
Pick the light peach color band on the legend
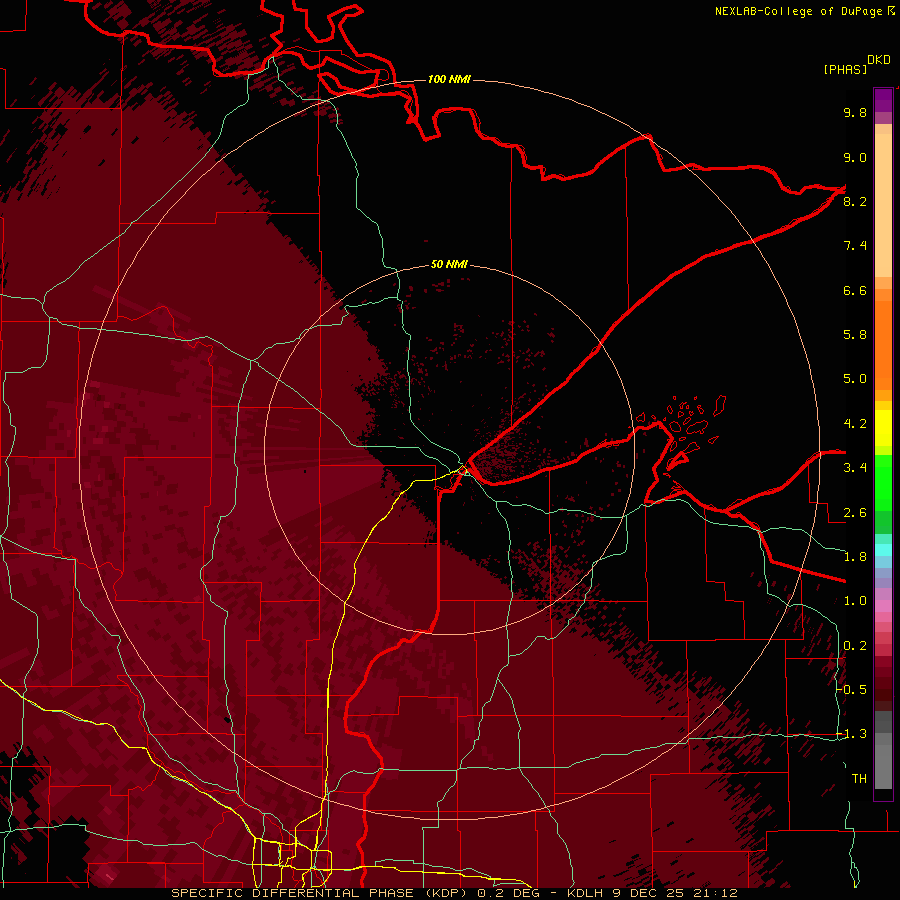[883, 207]
